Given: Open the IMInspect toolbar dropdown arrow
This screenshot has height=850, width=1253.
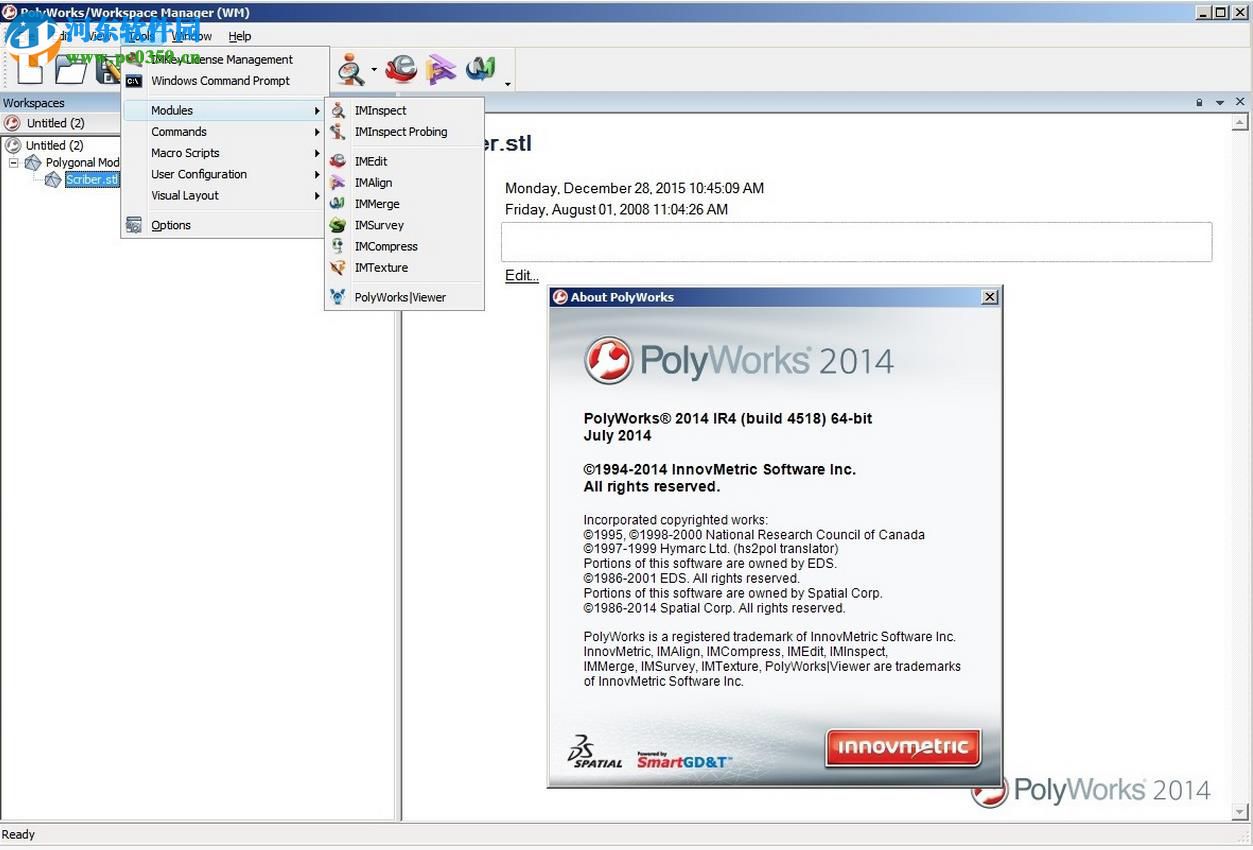Looking at the screenshot, I should 373,70.
